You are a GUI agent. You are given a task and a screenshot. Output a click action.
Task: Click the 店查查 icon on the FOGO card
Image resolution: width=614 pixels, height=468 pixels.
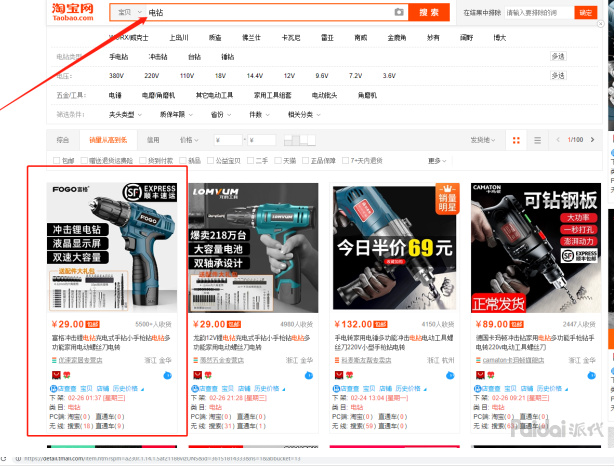(53, 388)
